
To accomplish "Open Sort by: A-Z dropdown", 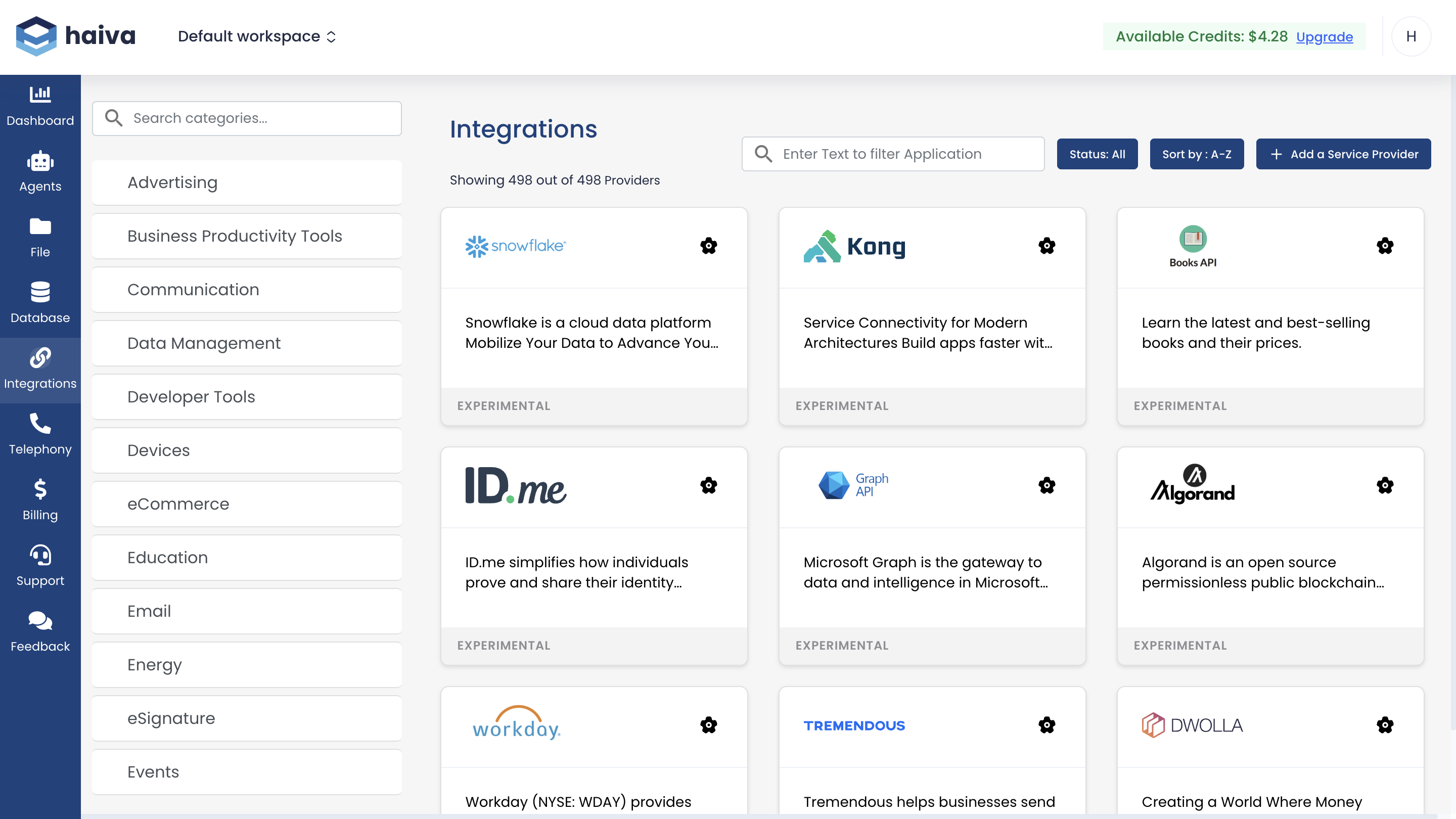I will pyautogui.click(x=1197, y=154).
